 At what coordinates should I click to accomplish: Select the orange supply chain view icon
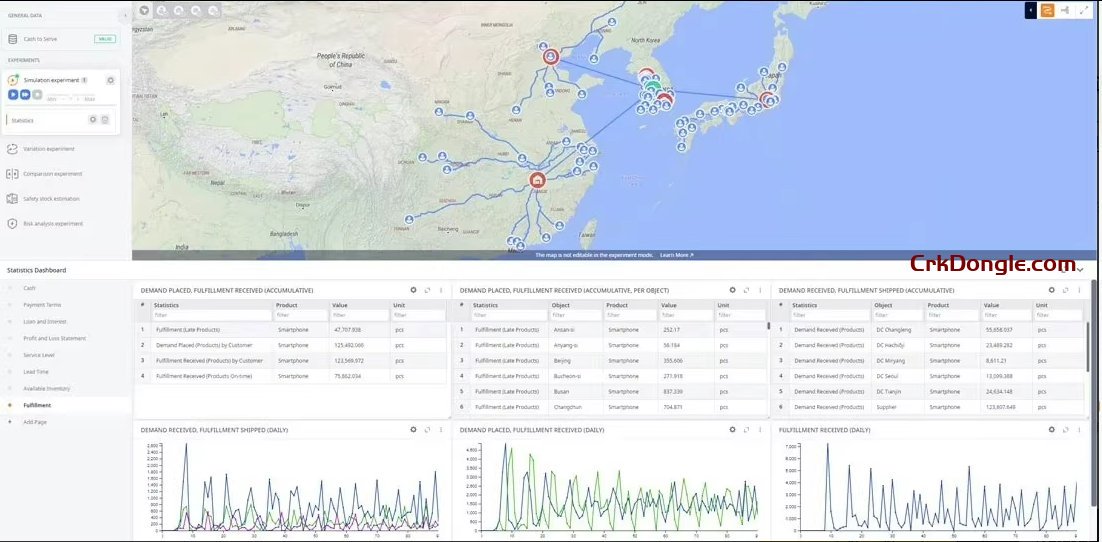click(x=1047, y=10)
